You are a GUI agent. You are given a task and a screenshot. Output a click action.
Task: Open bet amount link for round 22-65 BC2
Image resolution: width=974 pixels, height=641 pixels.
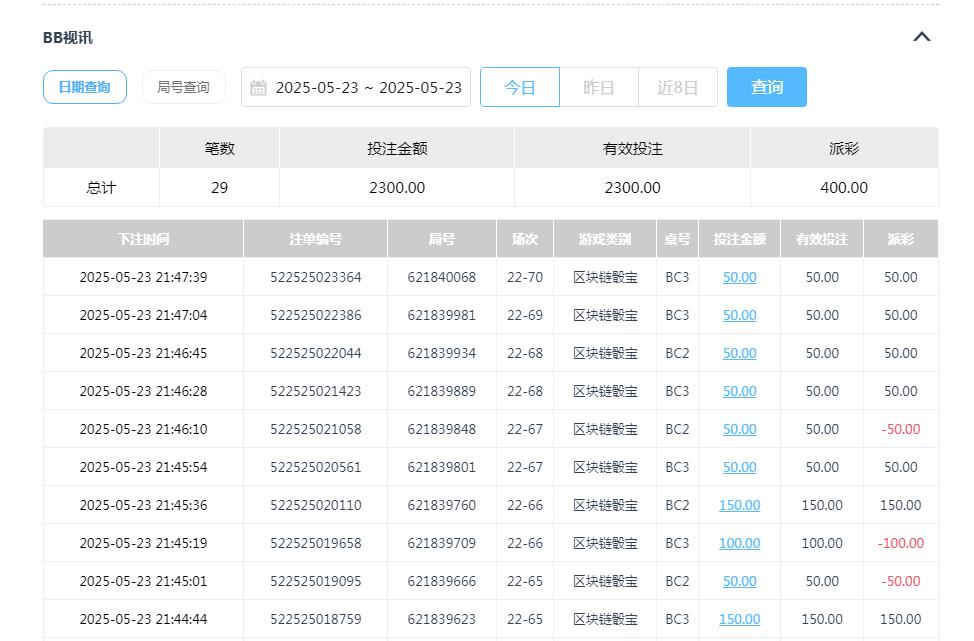point(739,581)
